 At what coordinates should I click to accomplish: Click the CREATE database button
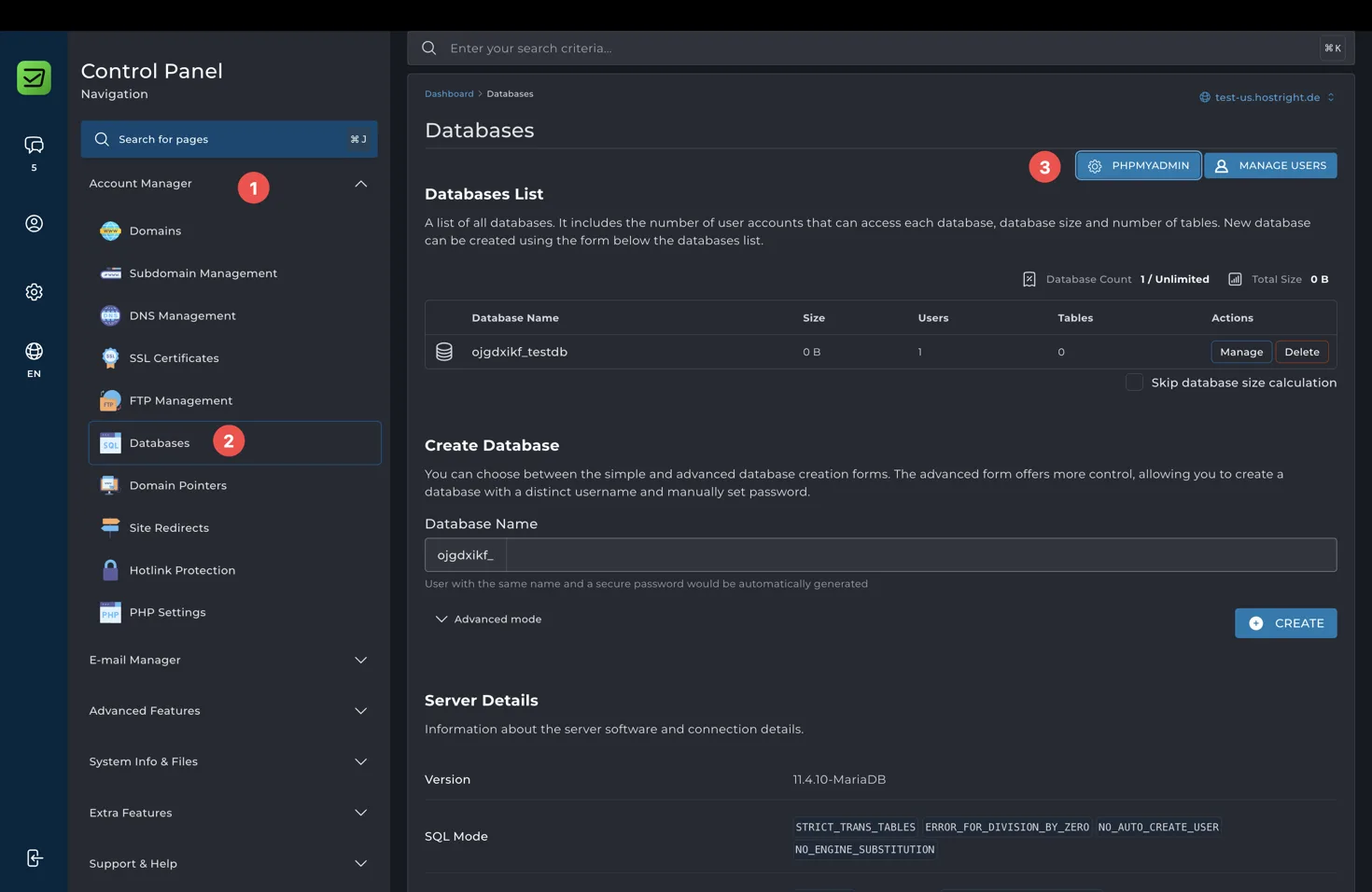point(1285,623)
